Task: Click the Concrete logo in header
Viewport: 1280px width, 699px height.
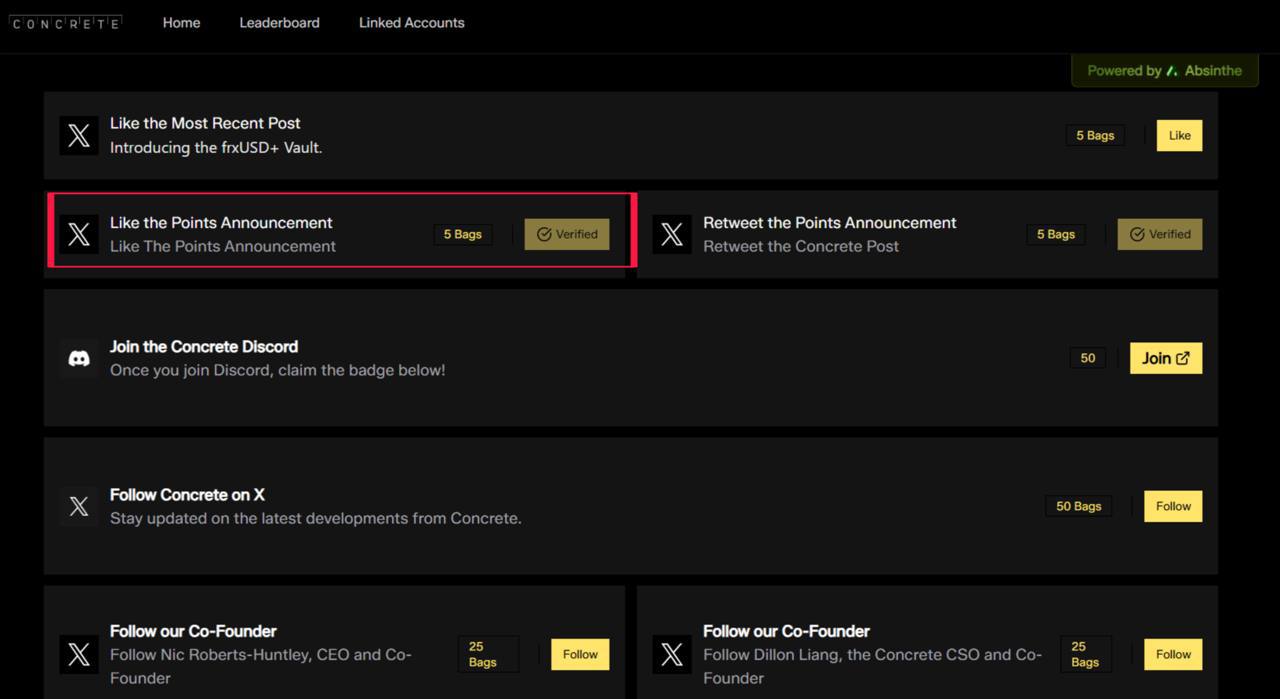Action: point(66,22)
